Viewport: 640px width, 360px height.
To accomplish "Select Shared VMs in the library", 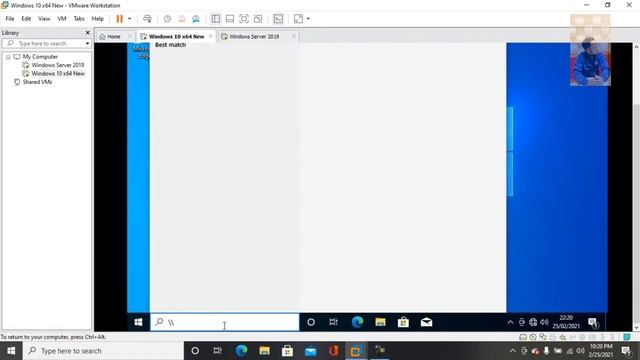I will coord(37,82).
